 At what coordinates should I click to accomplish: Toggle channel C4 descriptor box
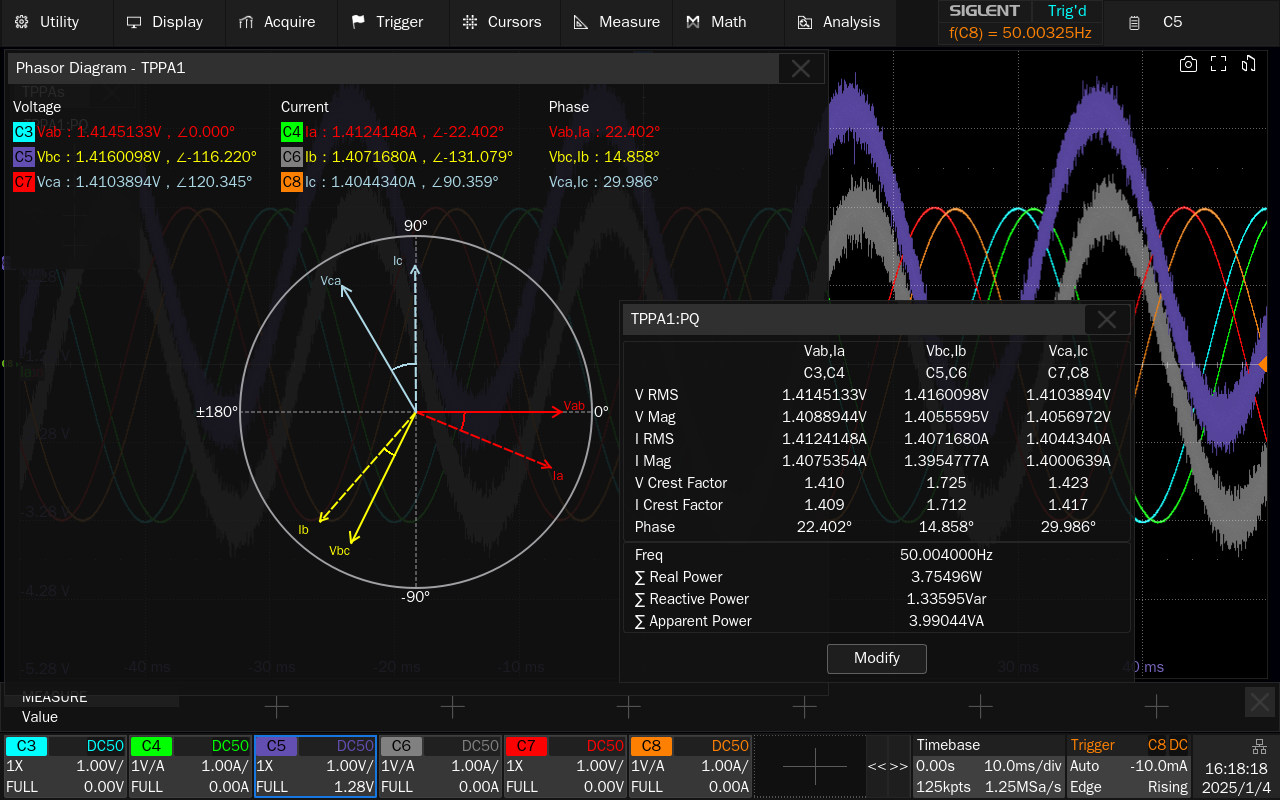[190, 766]
